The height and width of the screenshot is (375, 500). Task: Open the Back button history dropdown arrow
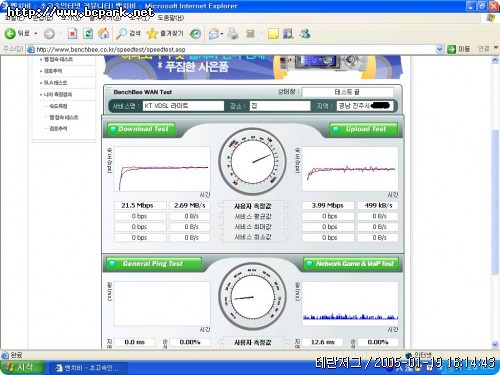(35, 33)
